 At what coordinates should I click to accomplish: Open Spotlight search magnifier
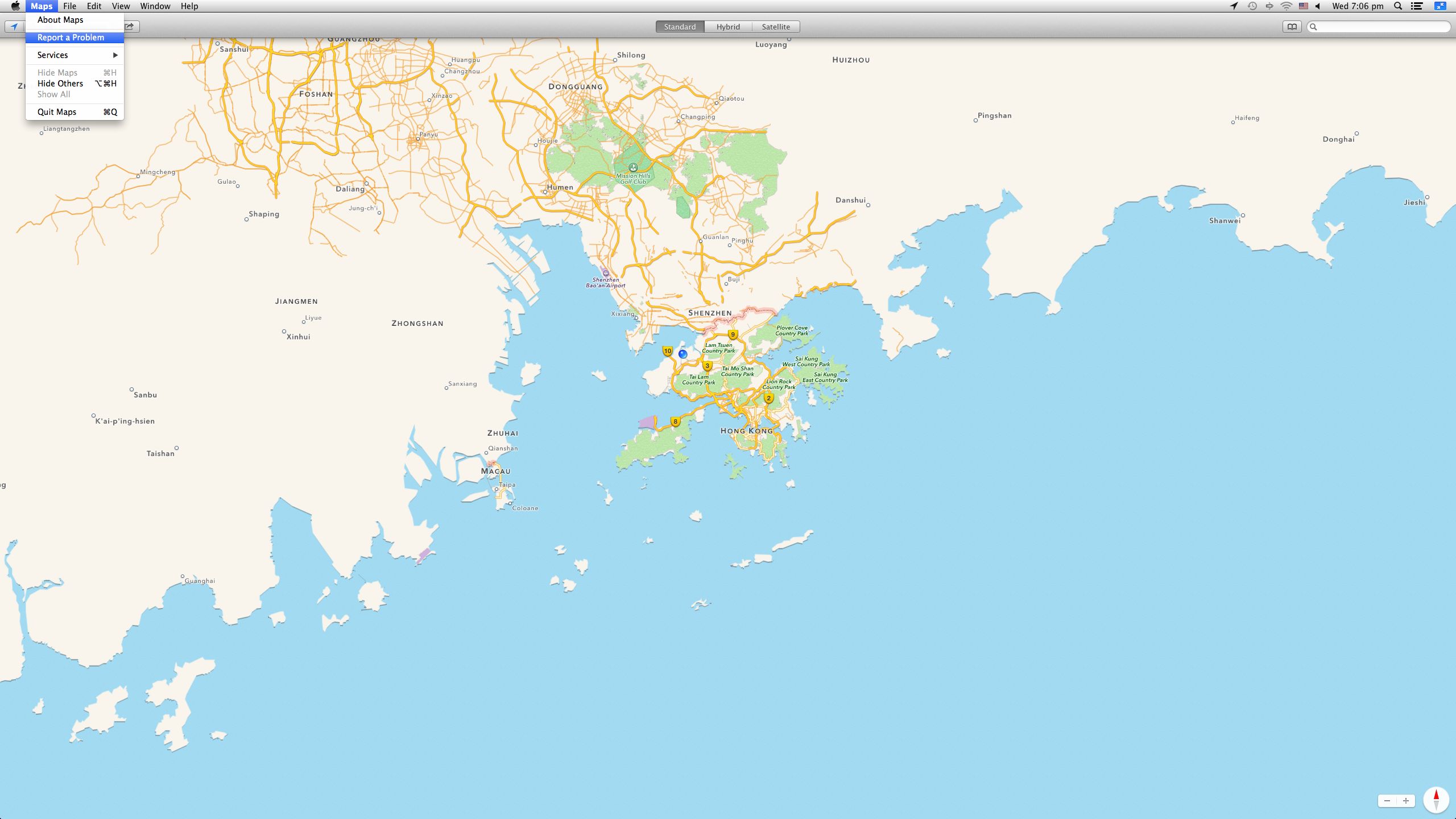click(1398, 6)
